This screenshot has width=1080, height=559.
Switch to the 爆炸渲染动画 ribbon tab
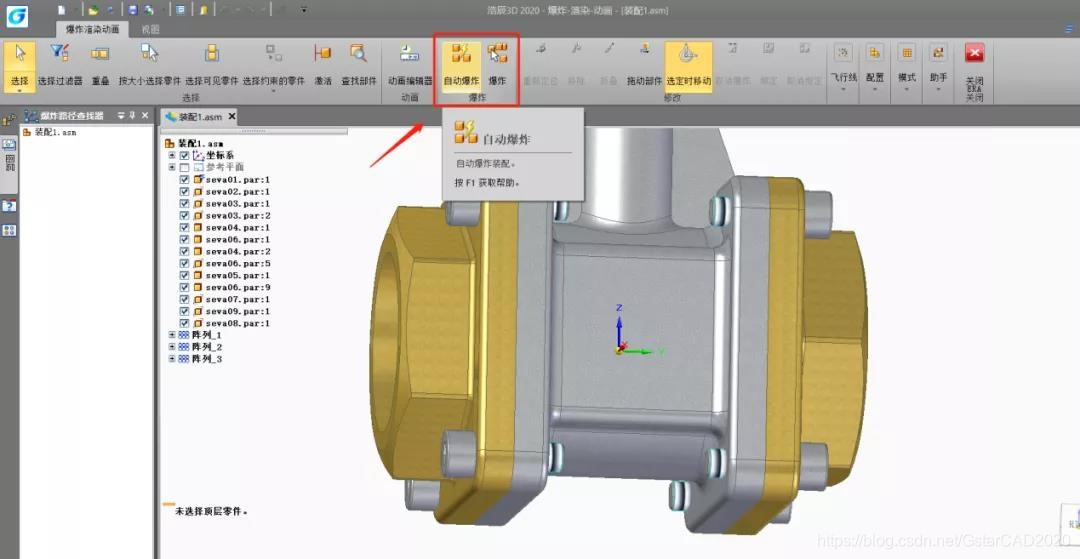point(92,30)
